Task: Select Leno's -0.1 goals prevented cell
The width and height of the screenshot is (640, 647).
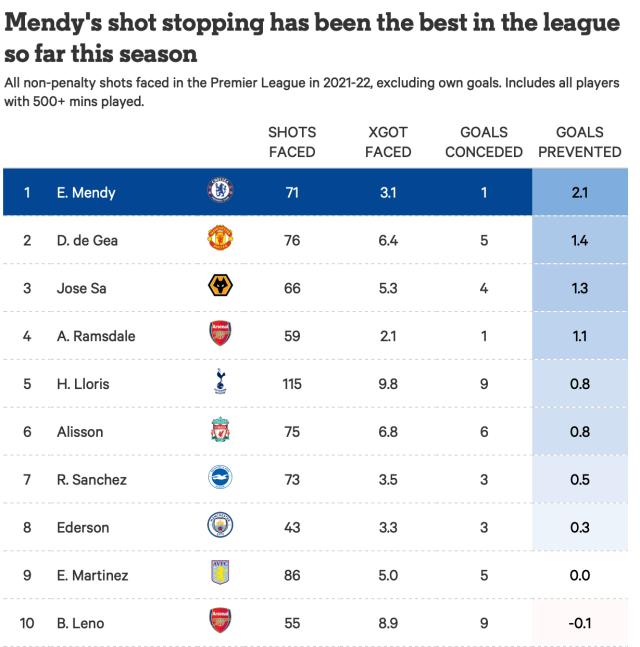Action: click(x=580, y=623)
